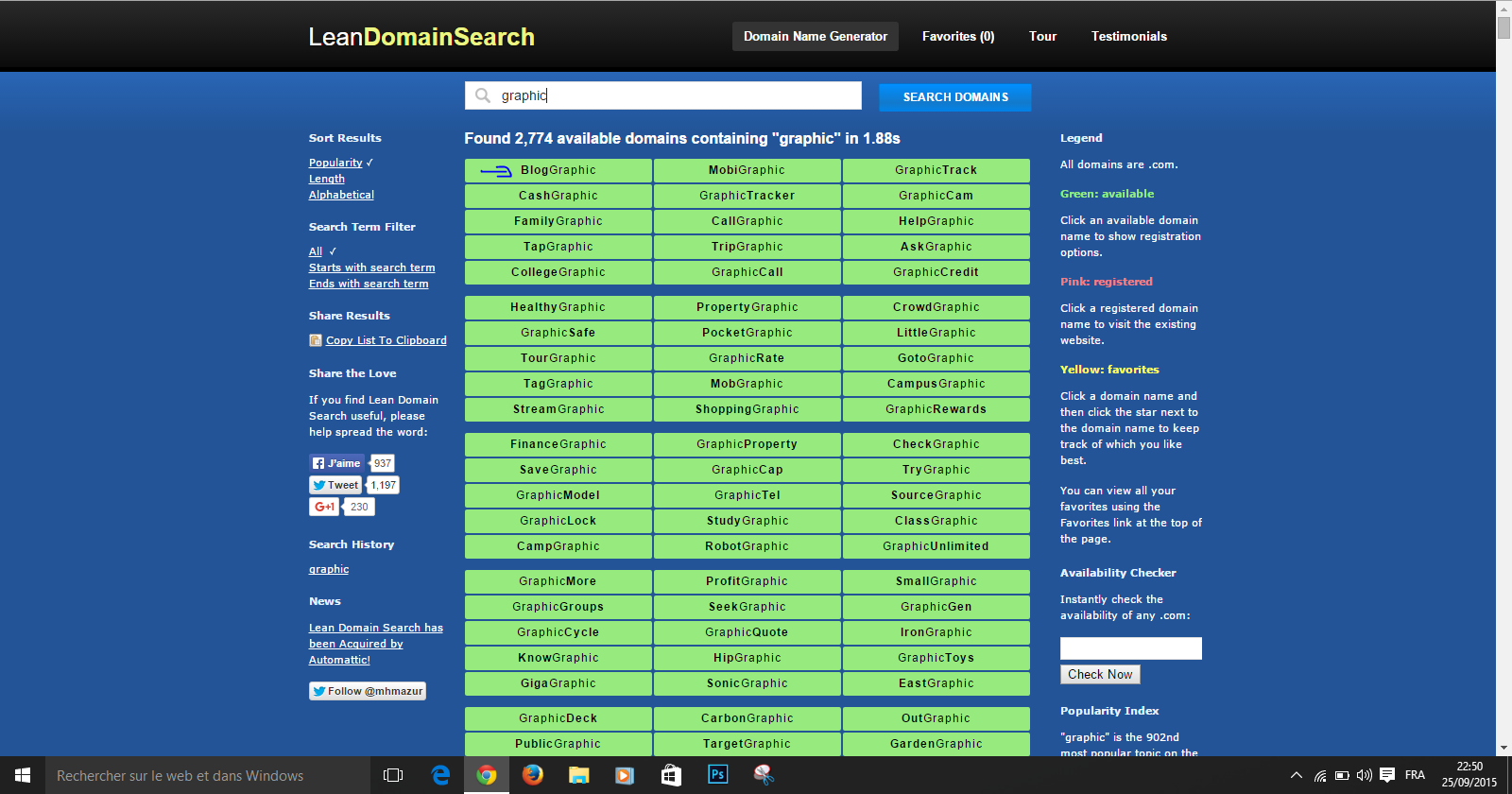Viewport: 1512px width, 794px height.
Task: Open the battery status tray icon
Action: coord(1342,775)
